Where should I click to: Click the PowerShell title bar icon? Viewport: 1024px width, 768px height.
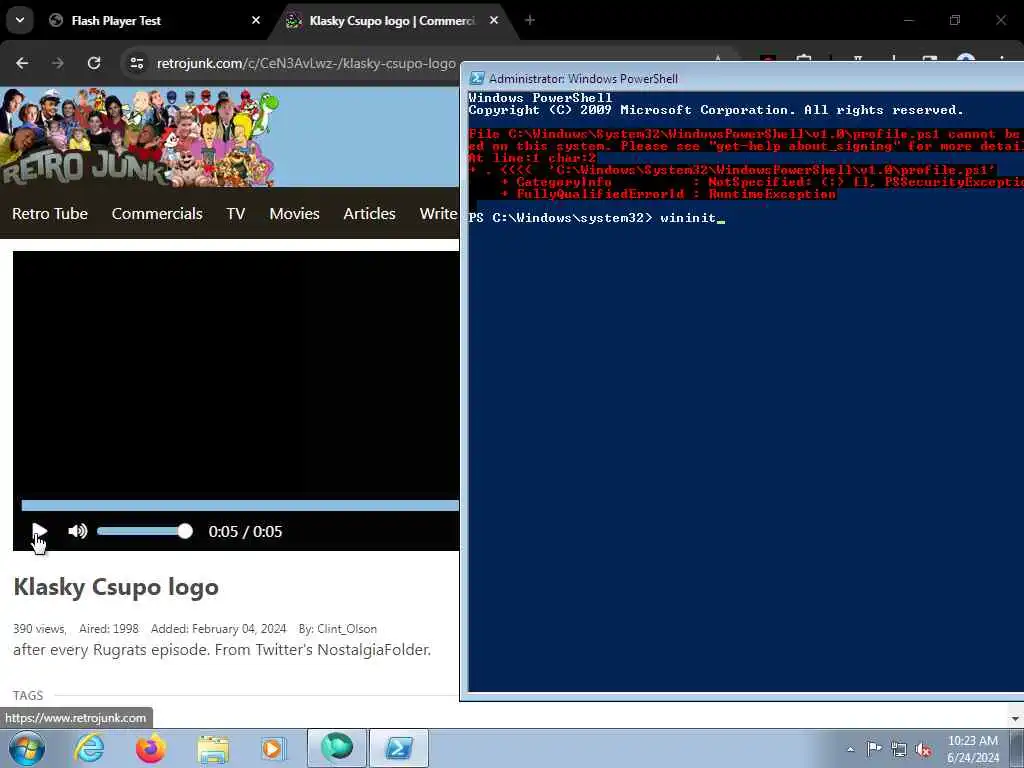[477, 78]
